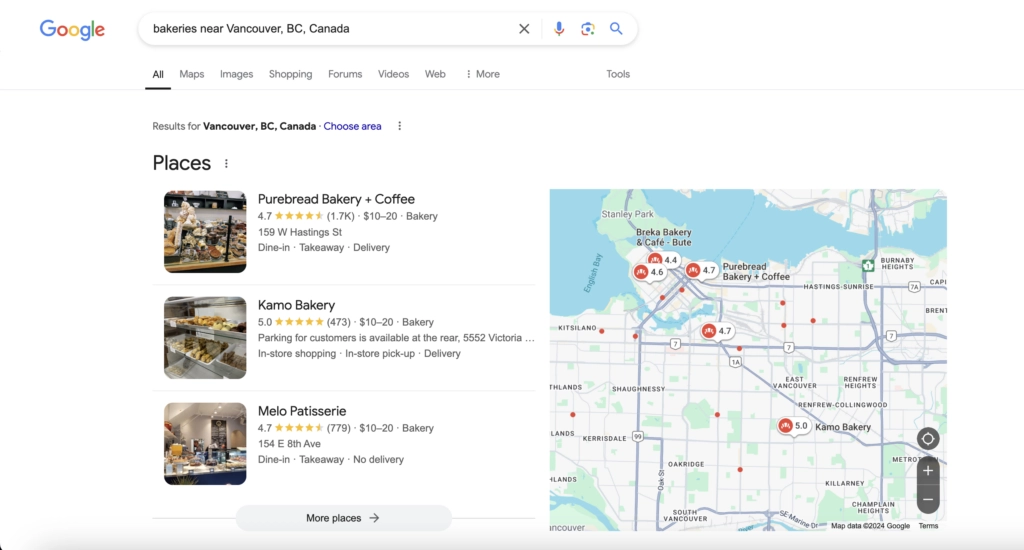Open the Tools options

tap(618, 74)
